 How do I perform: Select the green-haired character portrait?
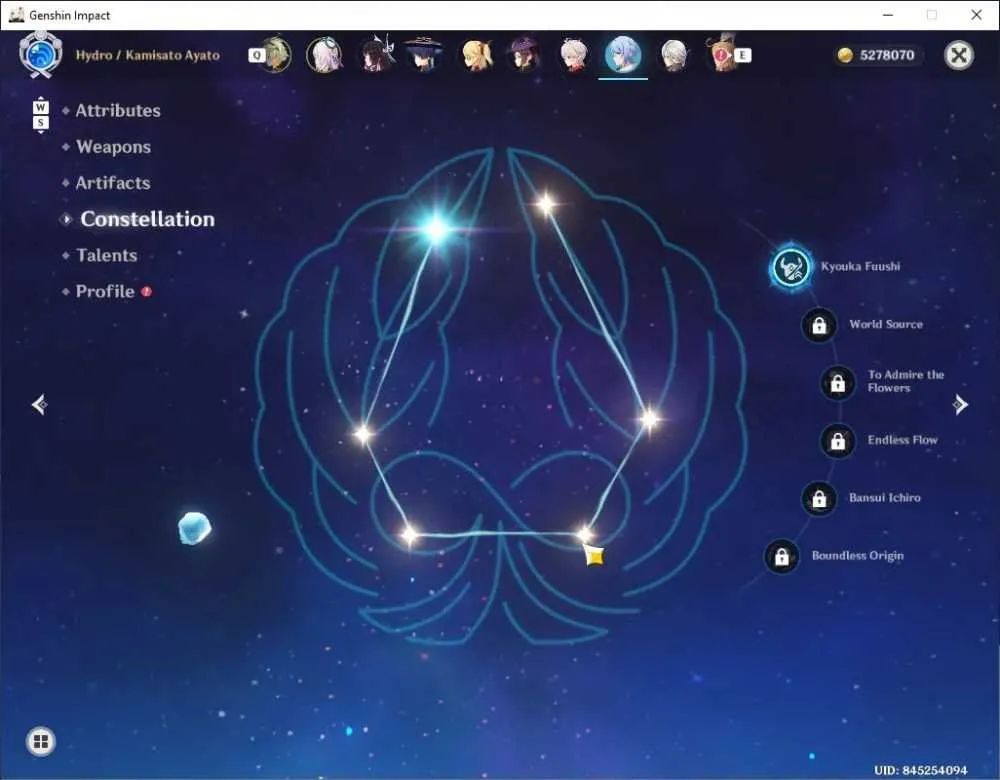click(x=275, y=55)
